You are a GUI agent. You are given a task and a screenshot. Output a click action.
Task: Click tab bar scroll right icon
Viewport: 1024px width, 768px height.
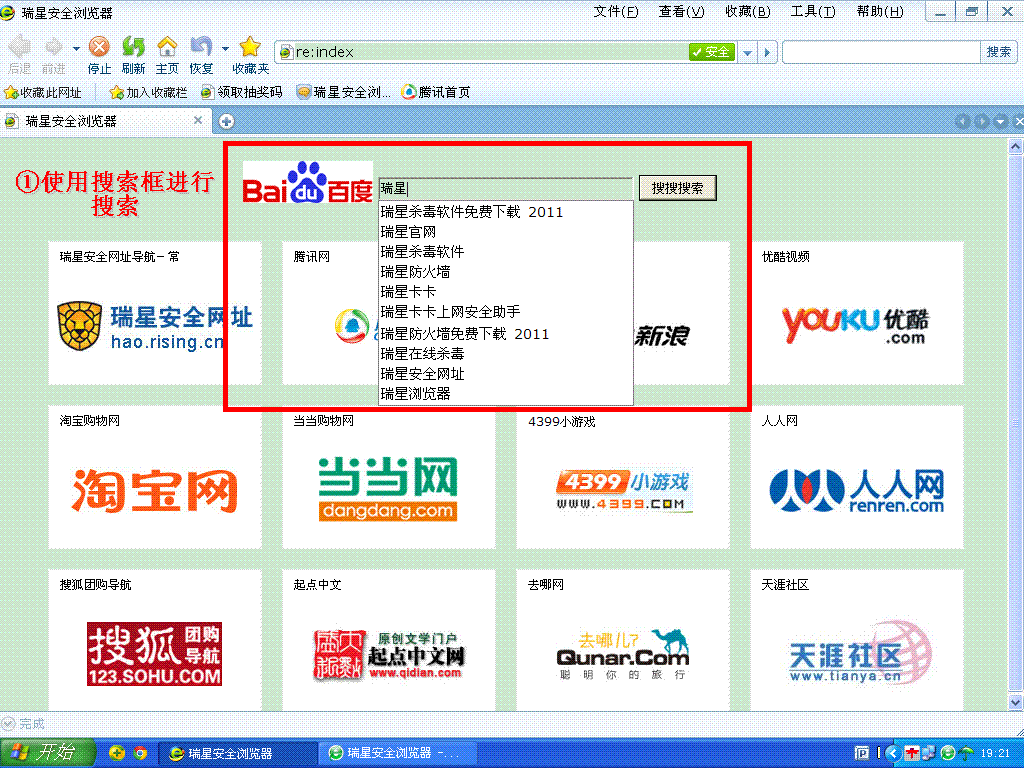point(982,121)
